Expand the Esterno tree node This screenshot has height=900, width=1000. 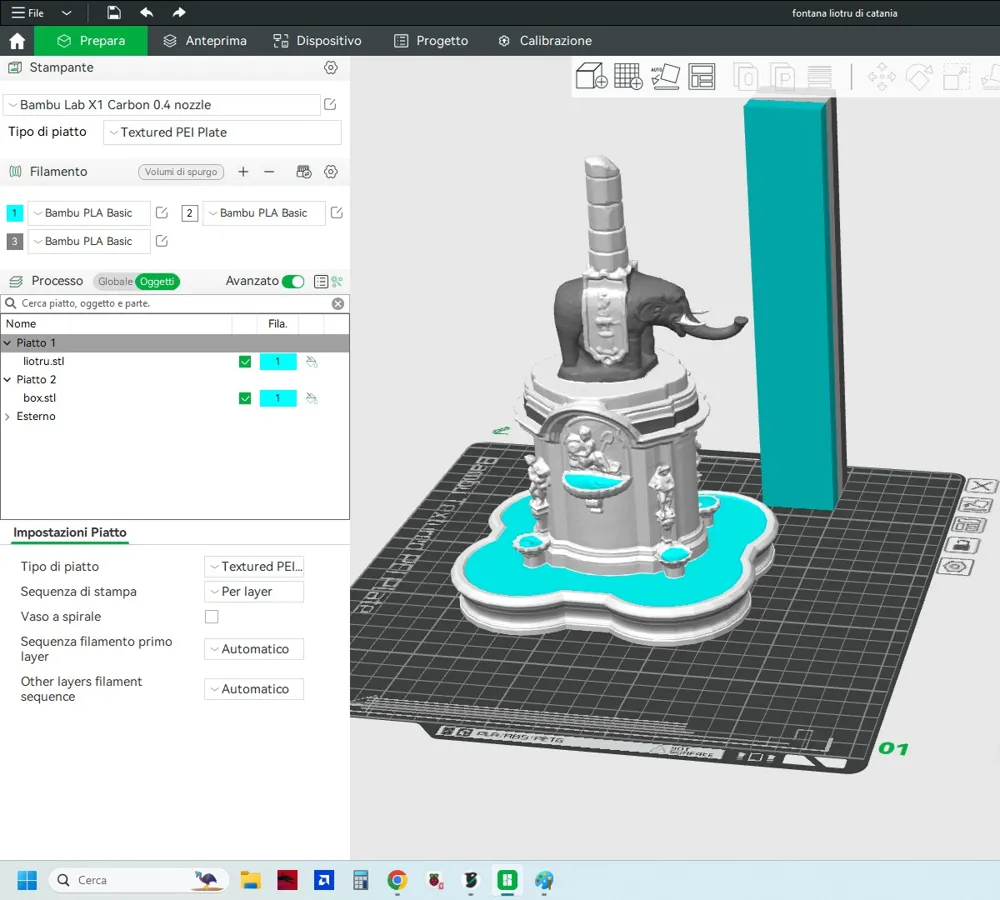point(8,417)
